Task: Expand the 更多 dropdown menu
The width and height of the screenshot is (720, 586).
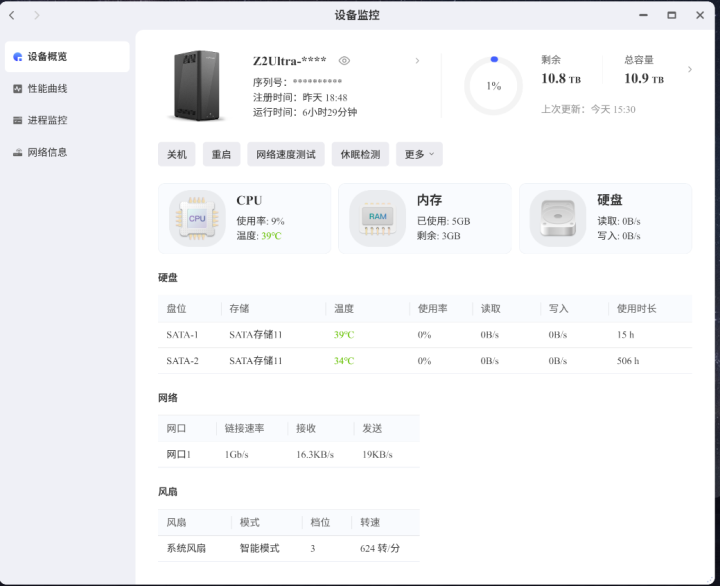Action: [x=419, y=155]
